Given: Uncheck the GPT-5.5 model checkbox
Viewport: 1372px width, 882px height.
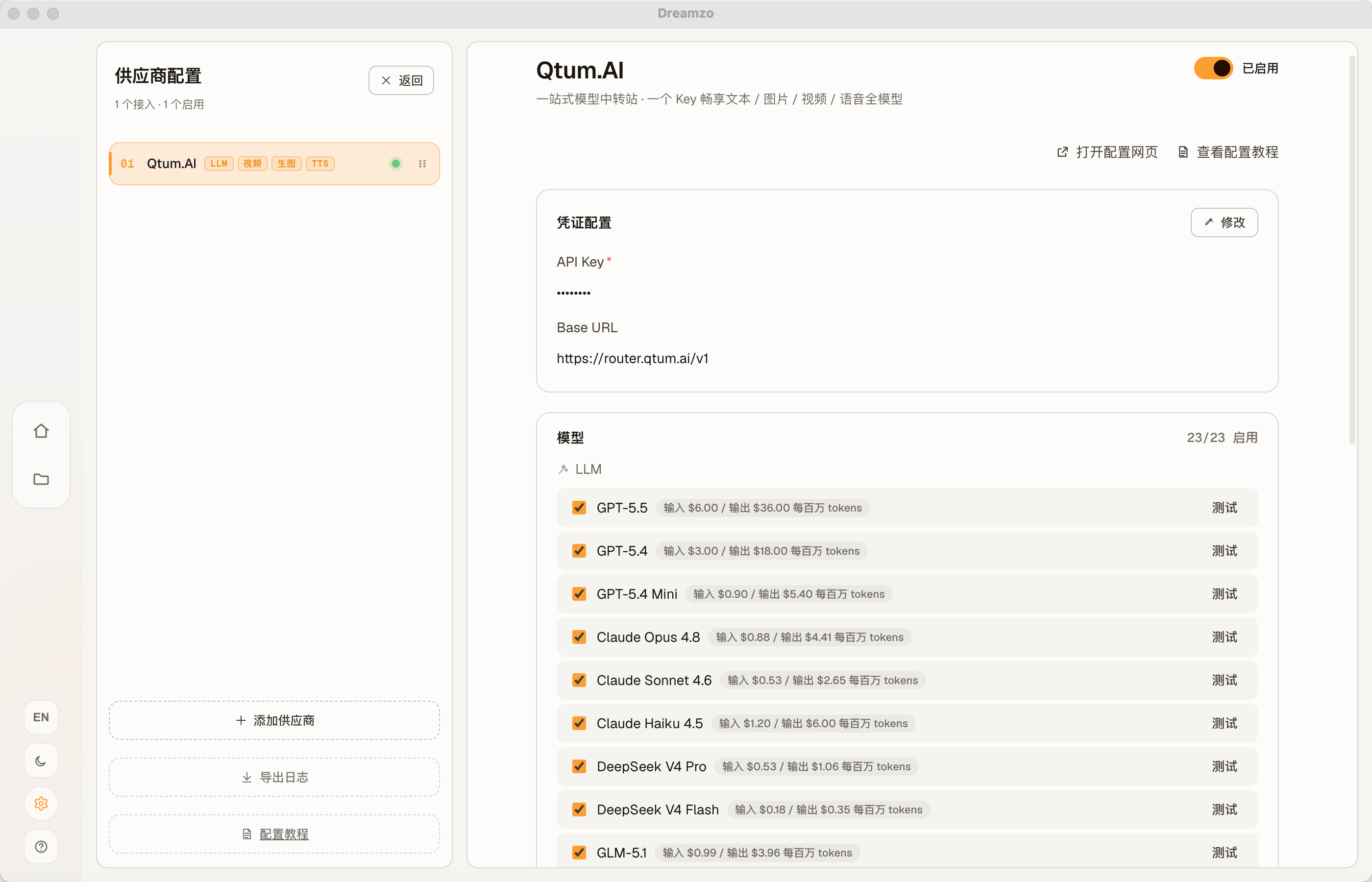Looking at the screenshot, I should pyautogui.click(x=579, y=508).
